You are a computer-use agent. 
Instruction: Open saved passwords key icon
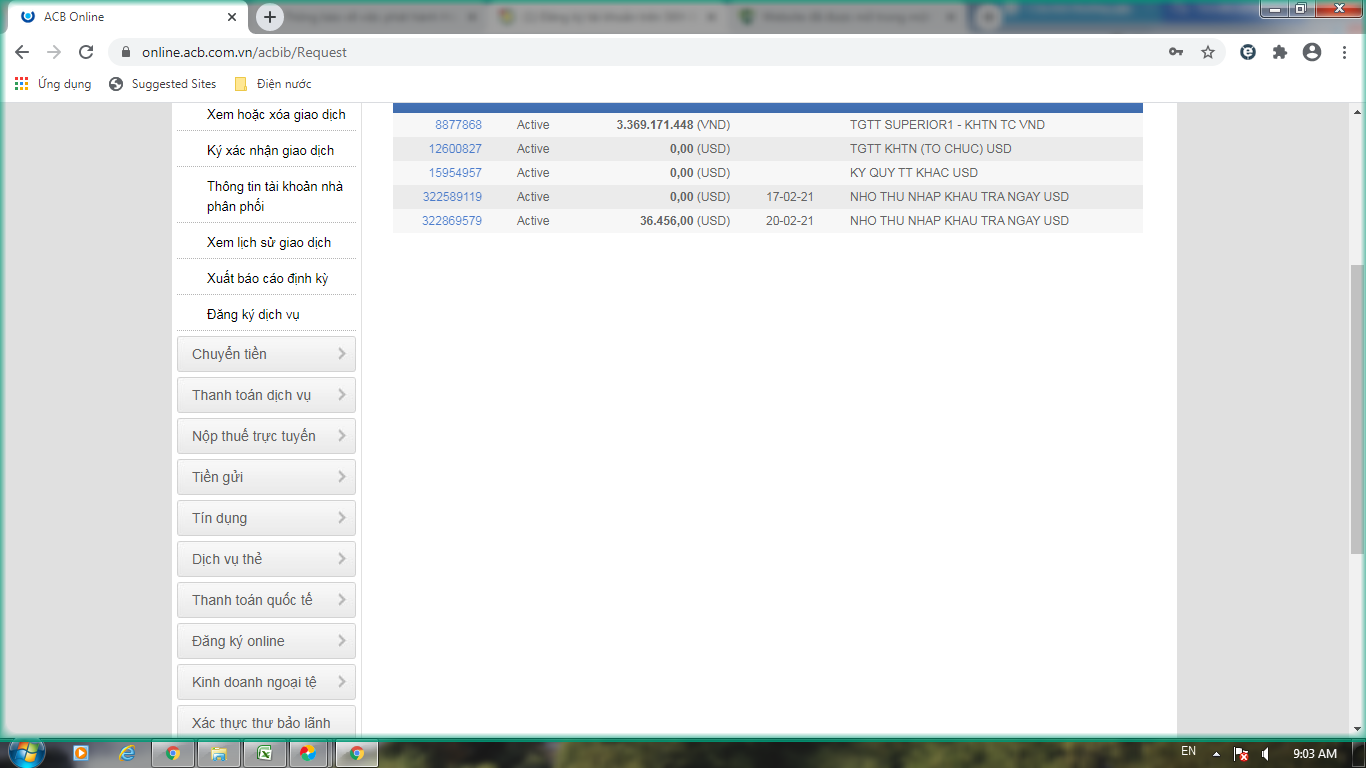pos(1176,52)
